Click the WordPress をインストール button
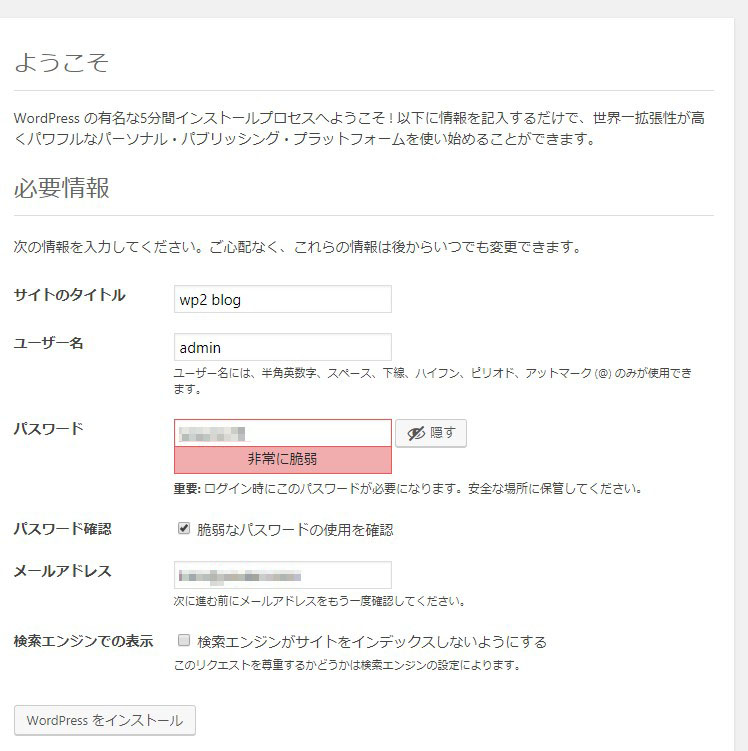The height and width of the screenshot is (751, 748). (x=105, y=720)
